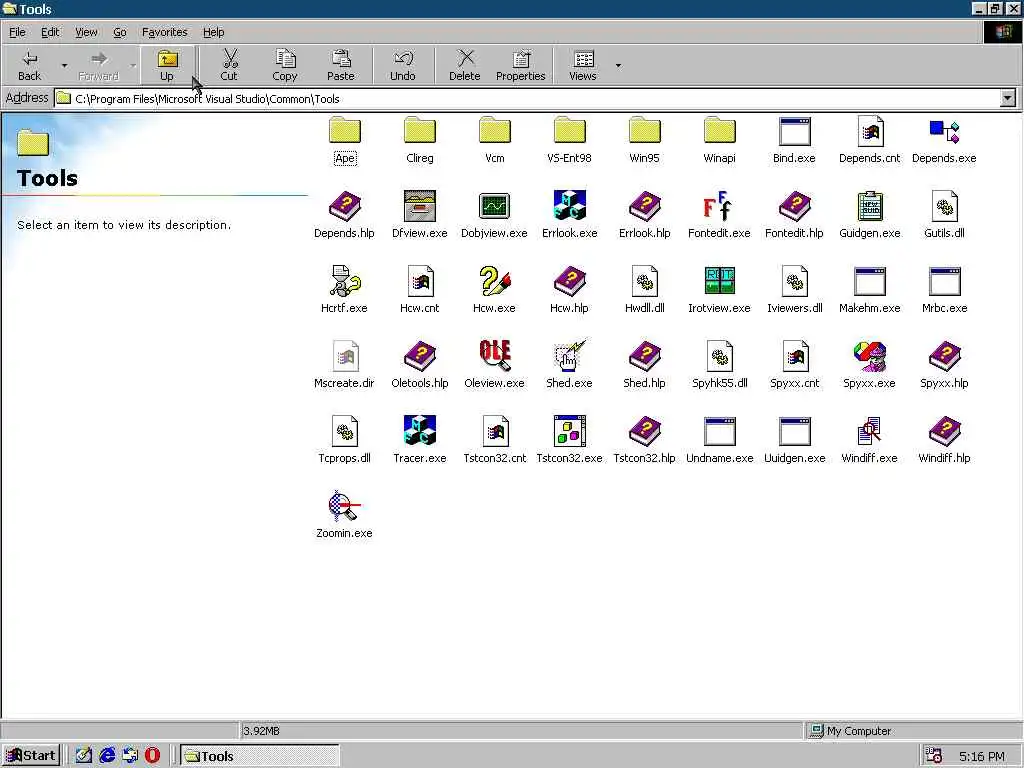Select Spyxx.exe icon
This screenshot has height=768, width=1024.
click(x=870, y=357)
